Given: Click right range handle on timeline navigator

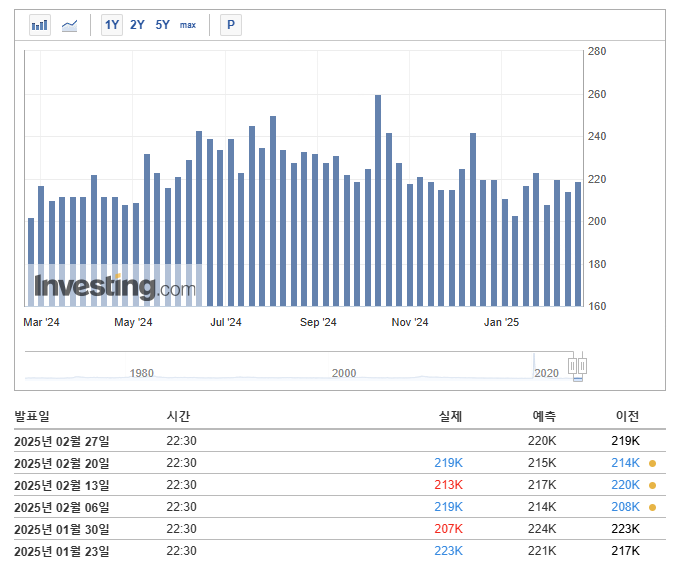Looking at the screenshot, I should [582, 366].
